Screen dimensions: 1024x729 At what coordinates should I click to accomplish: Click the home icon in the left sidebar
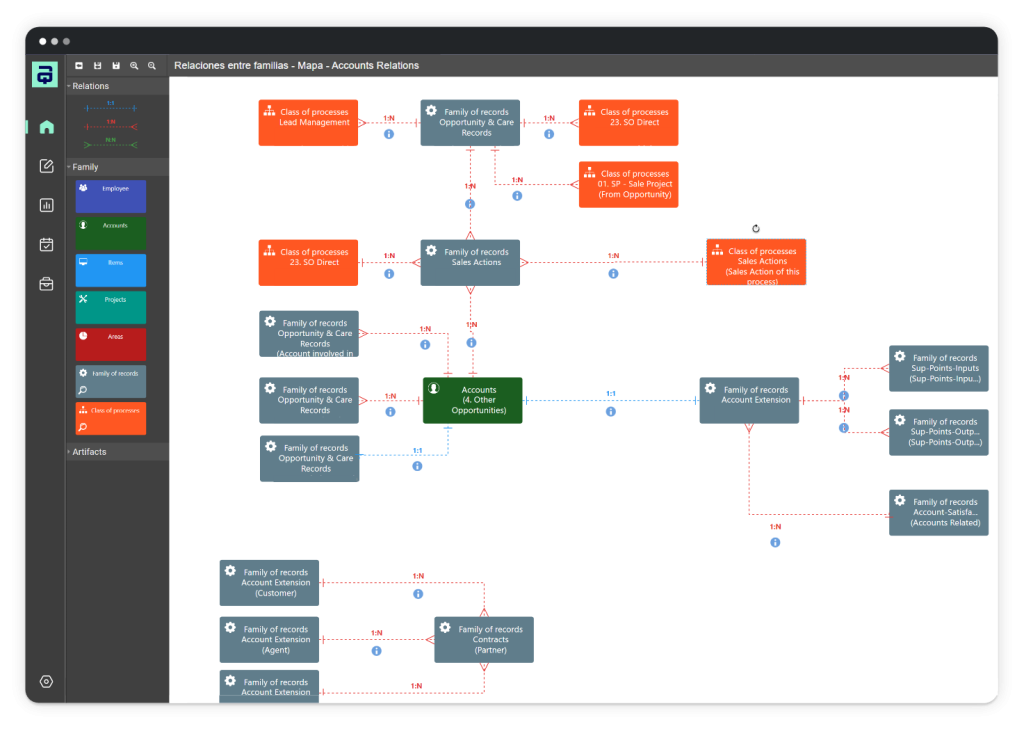click(46, 127)
